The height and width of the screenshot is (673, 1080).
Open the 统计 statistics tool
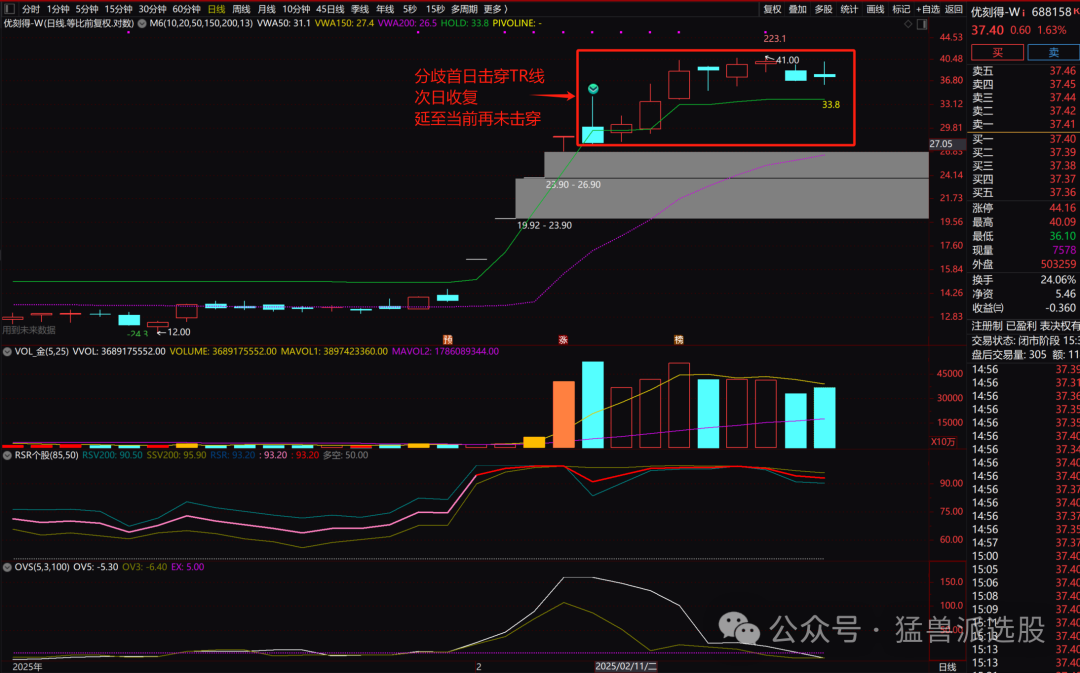point(849,9)
